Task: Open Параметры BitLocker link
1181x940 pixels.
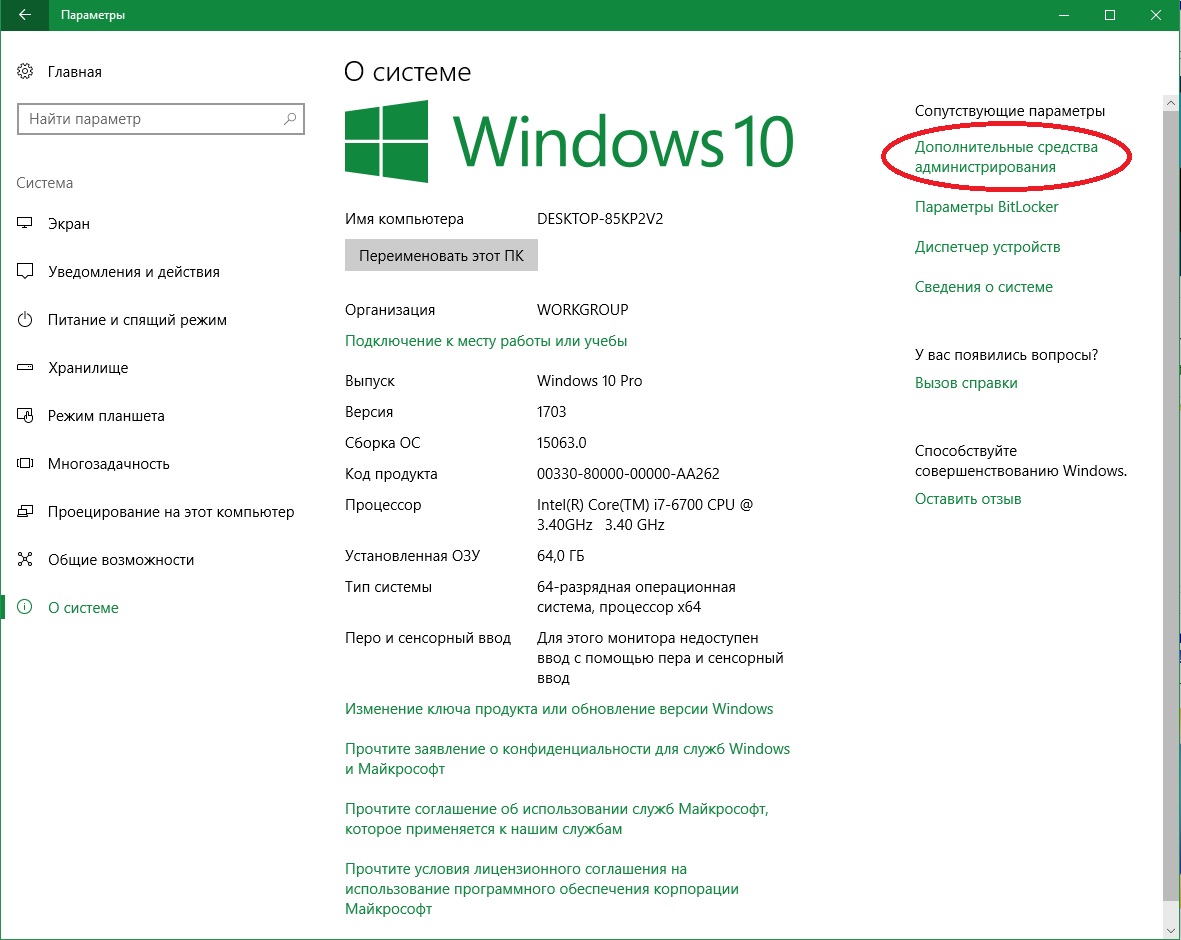Action: point(987,207)
